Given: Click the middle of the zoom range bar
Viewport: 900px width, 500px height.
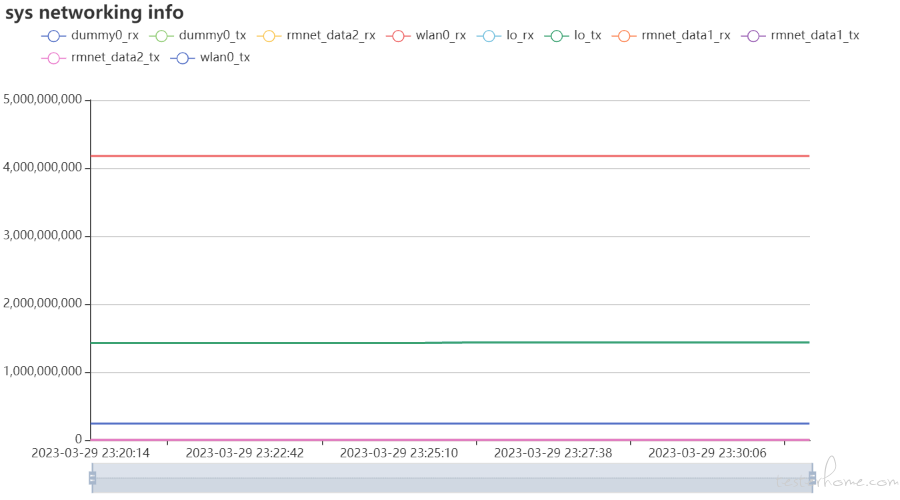Looking at the screenshot, I should coord(452,478).
